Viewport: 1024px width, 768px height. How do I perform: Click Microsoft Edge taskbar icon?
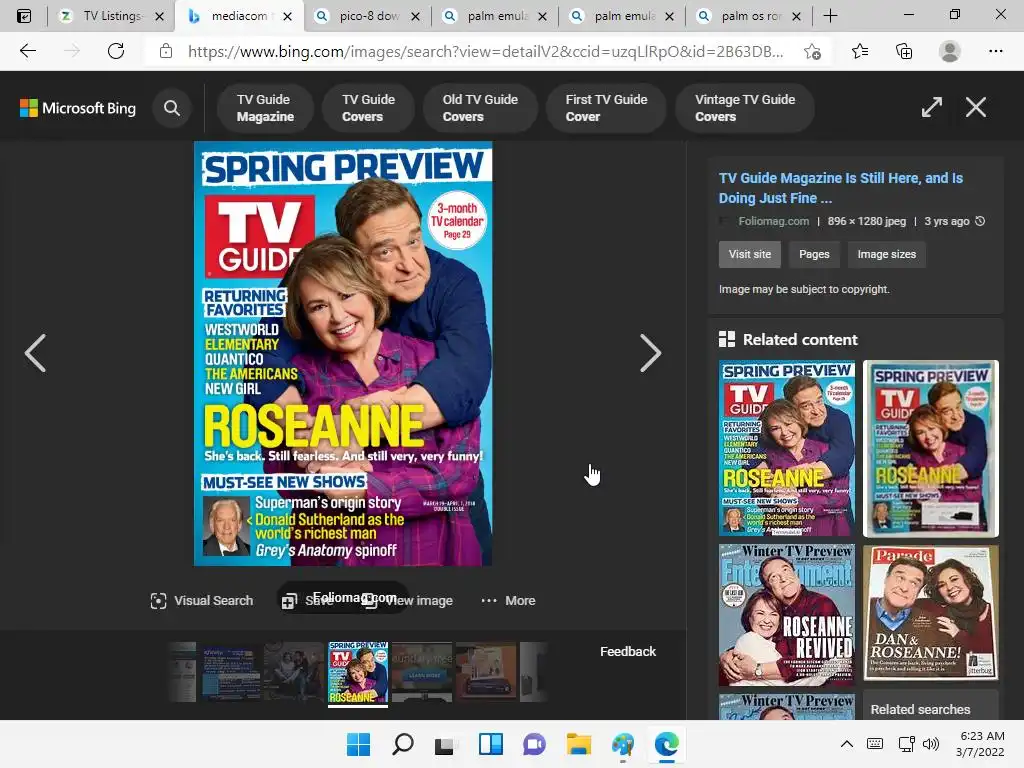click(x=666, y=744)
